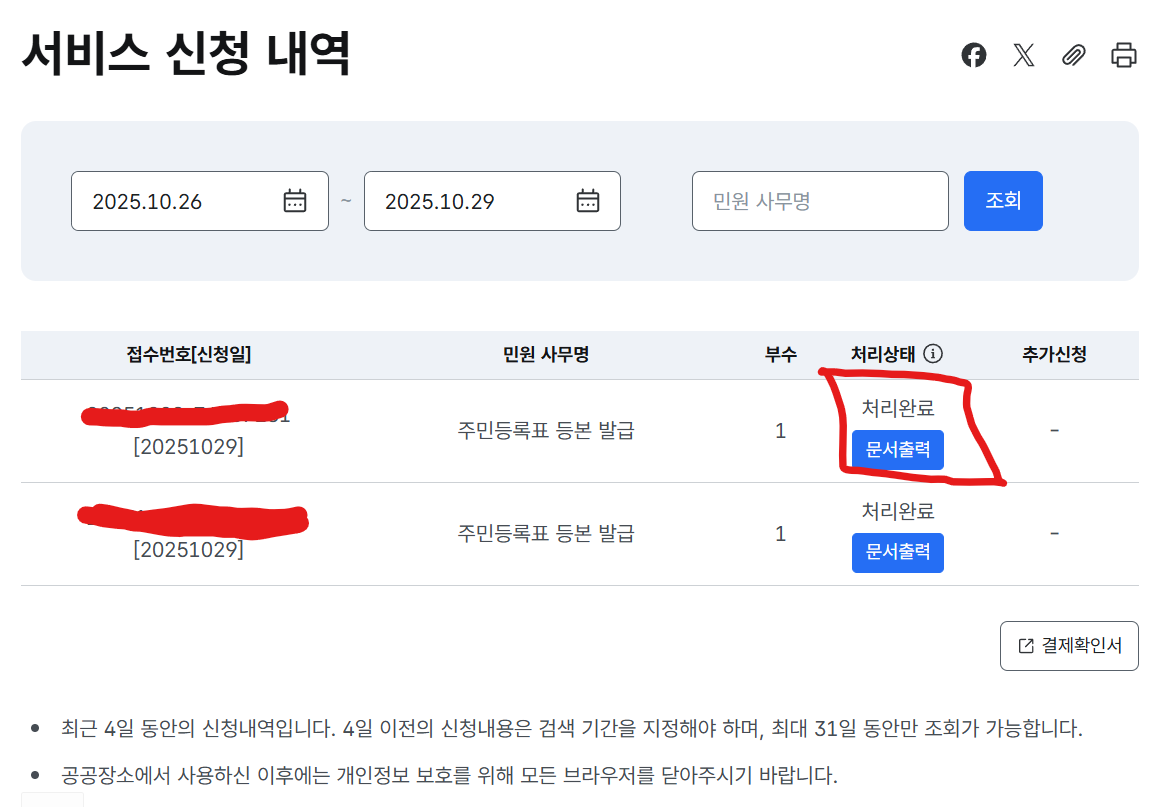Click the 추가신청 column header
This screenshot has width=1165, height=807.
click(1054, 354)
